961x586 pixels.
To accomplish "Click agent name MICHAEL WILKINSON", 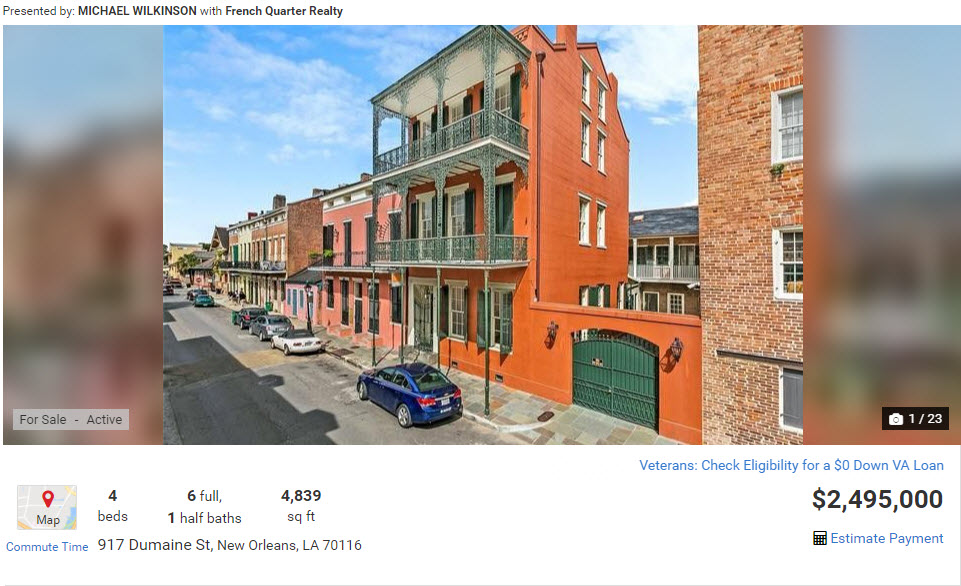I will [137, 11].
